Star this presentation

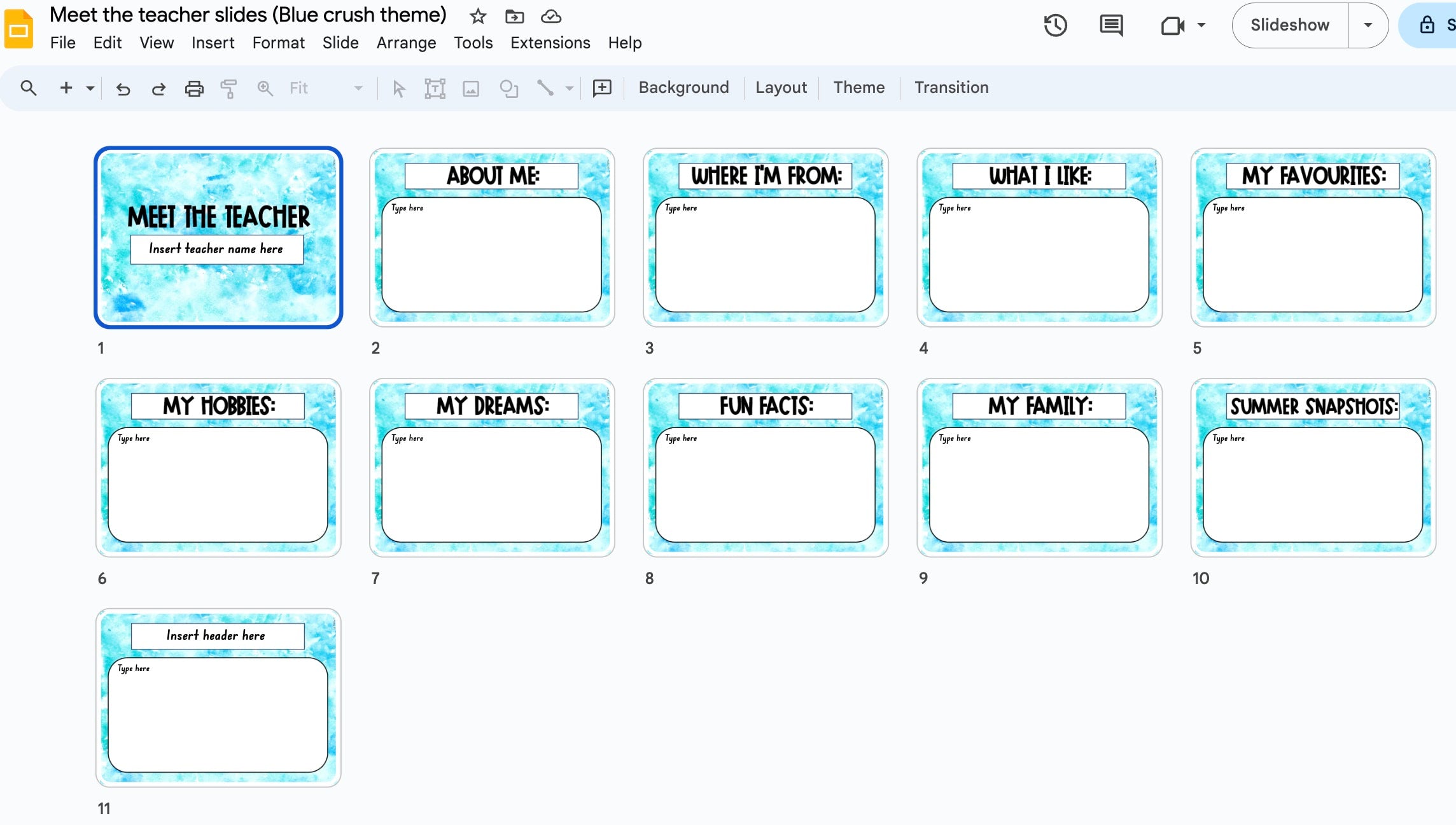tap(478, 17)
